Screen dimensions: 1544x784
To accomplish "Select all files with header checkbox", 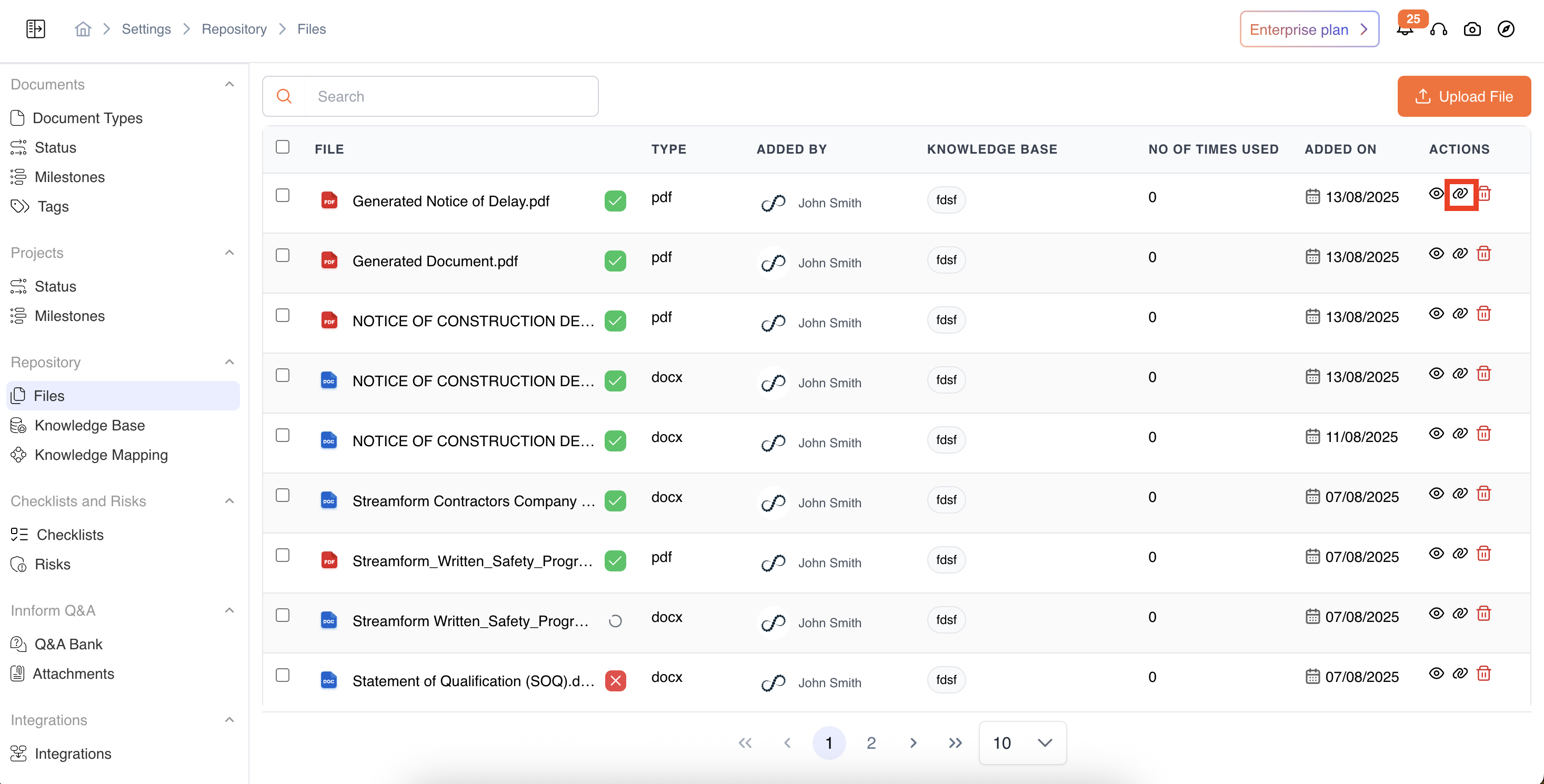I will click(282, 147).
